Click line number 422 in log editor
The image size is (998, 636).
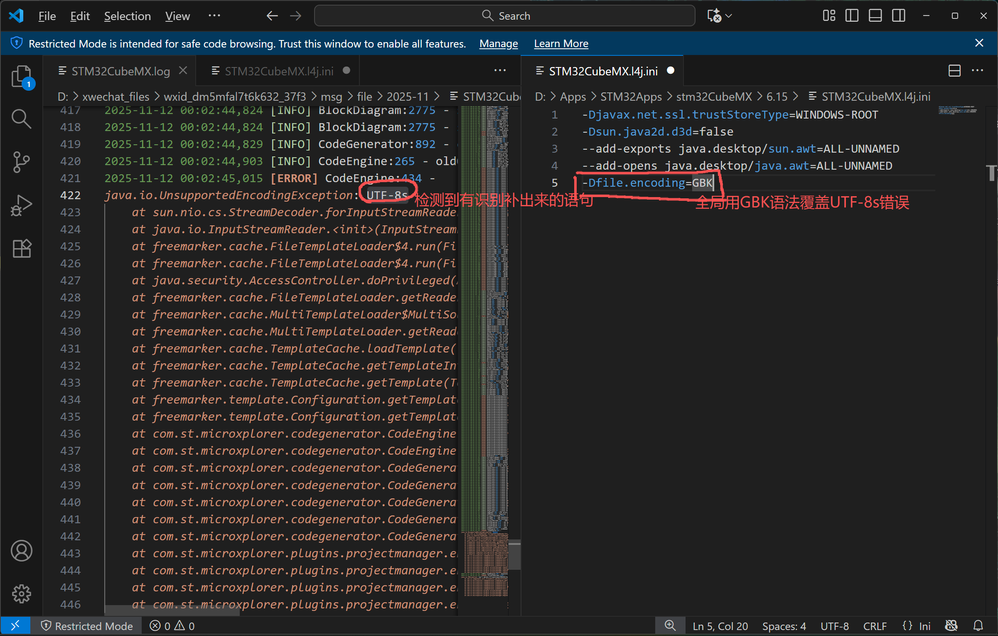point(71,195)
